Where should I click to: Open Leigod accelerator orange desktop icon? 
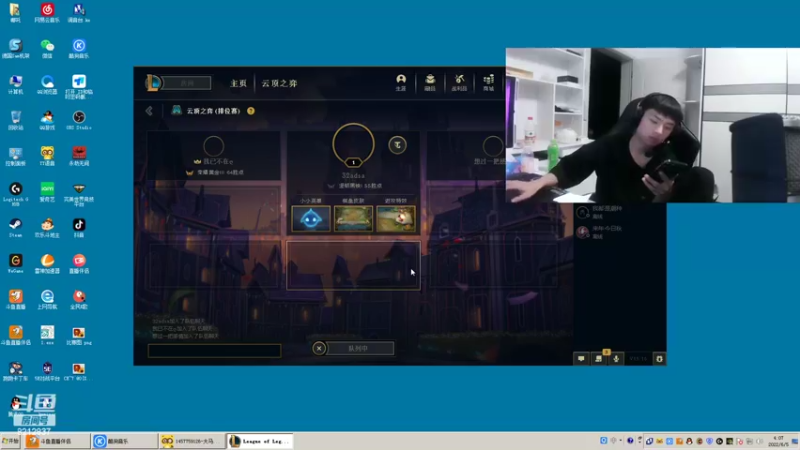click(47, 264)
